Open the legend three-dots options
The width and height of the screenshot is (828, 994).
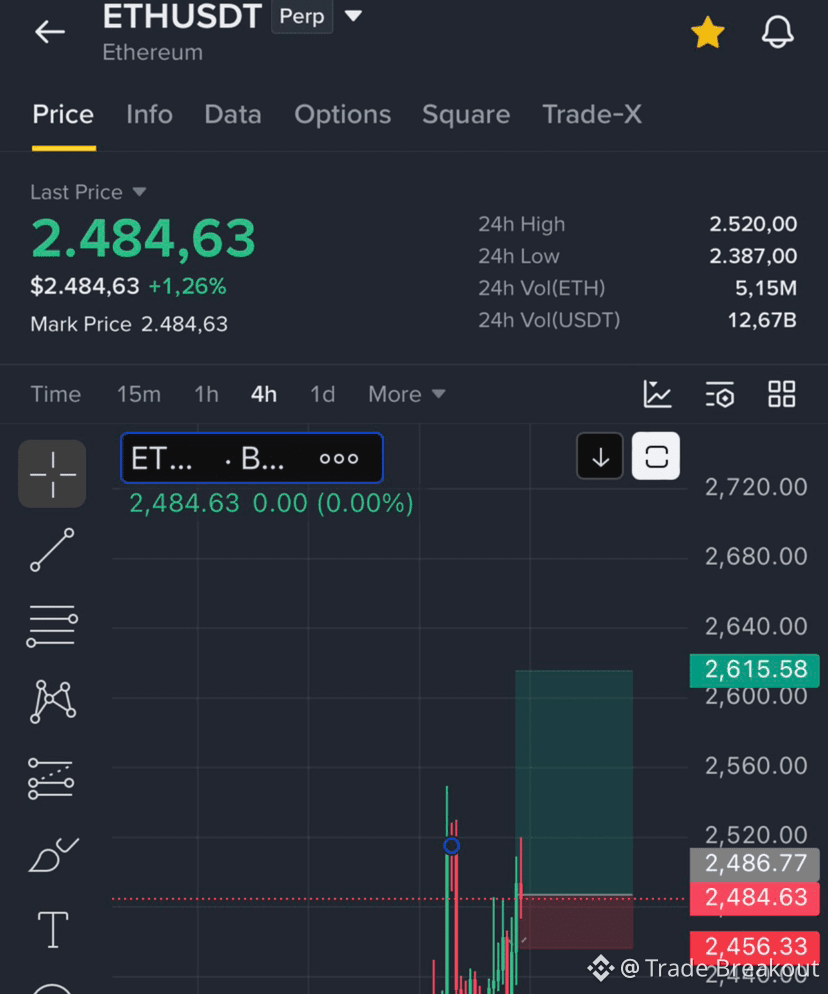[339, 458]
